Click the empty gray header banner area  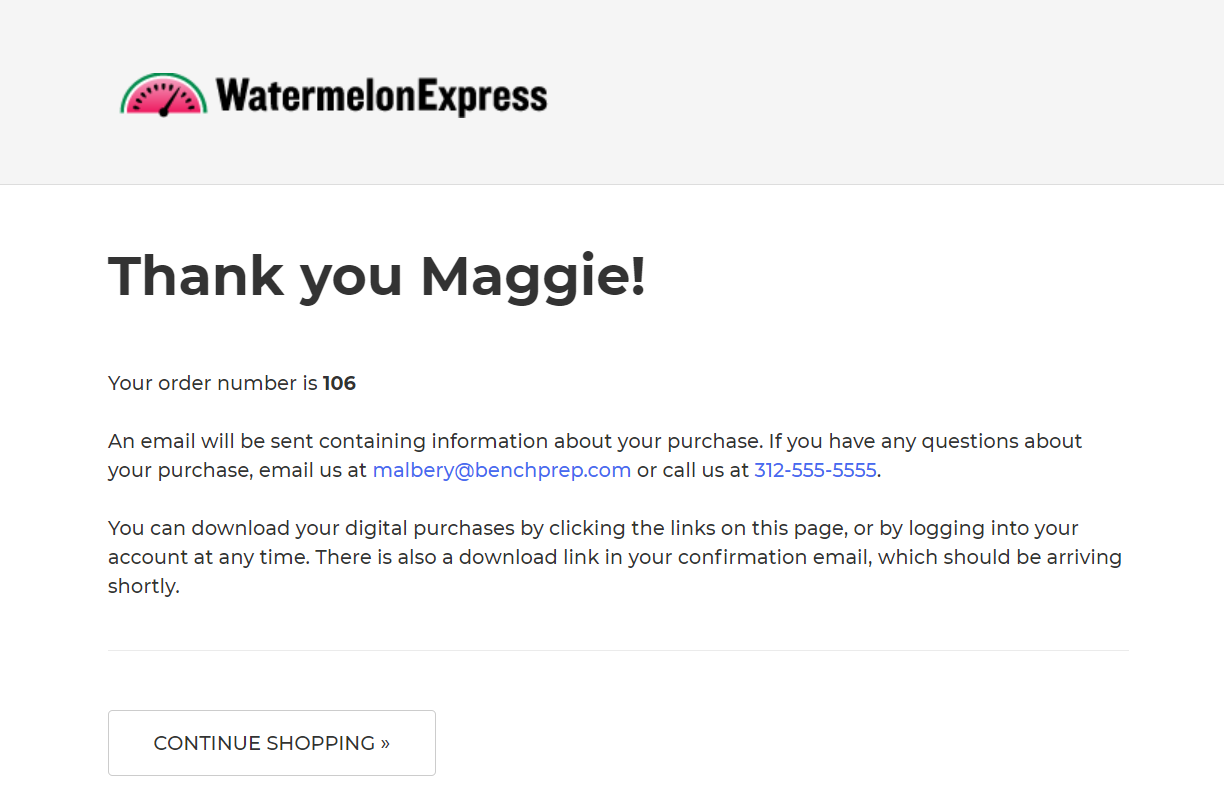880,92
